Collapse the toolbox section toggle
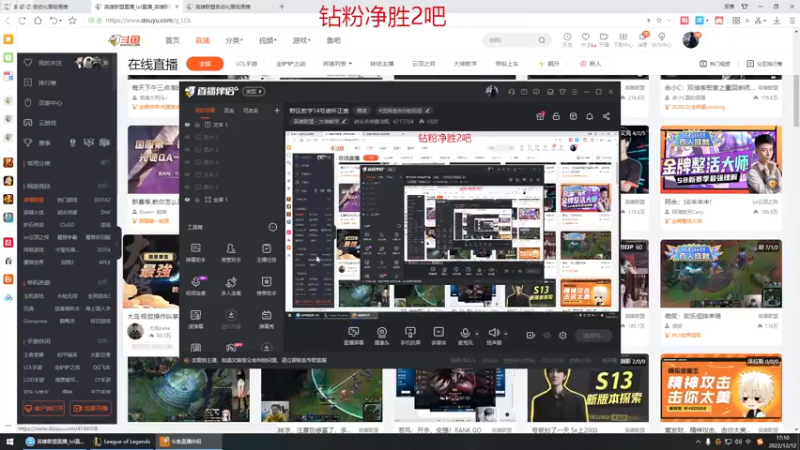 point(273,227)
